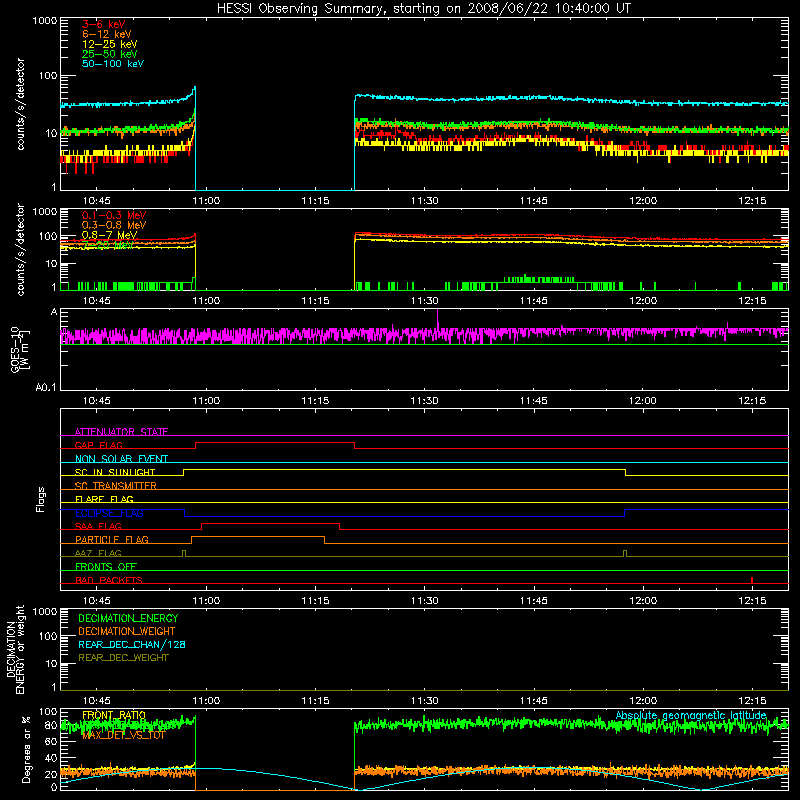Click the Degrees or % axis title
This screenshot has width=800, height=800.
coord(26,749)
